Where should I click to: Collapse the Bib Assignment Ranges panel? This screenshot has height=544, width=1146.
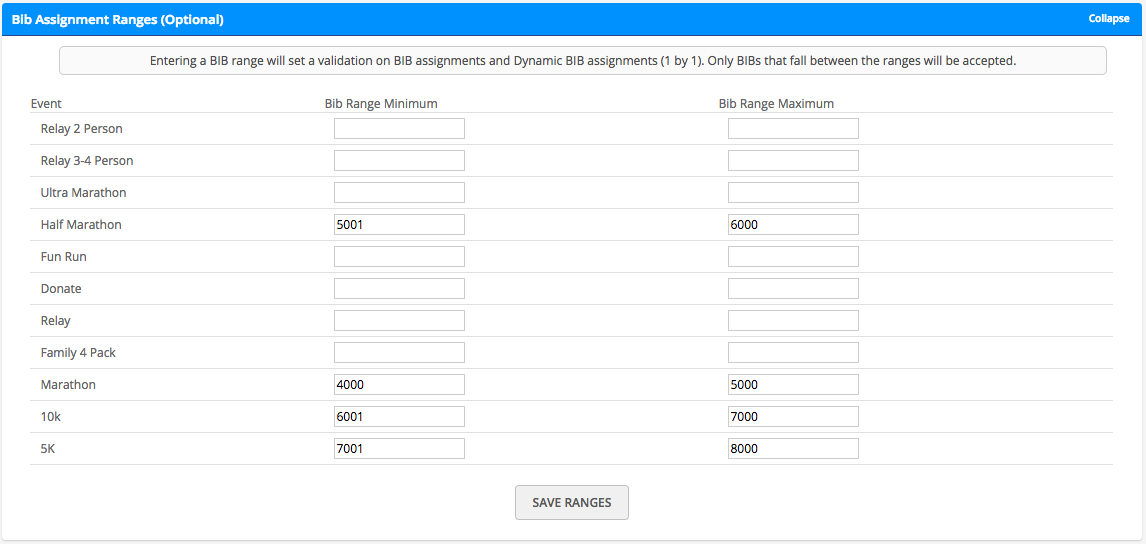pyautogui.click(x=1109, y=19)
